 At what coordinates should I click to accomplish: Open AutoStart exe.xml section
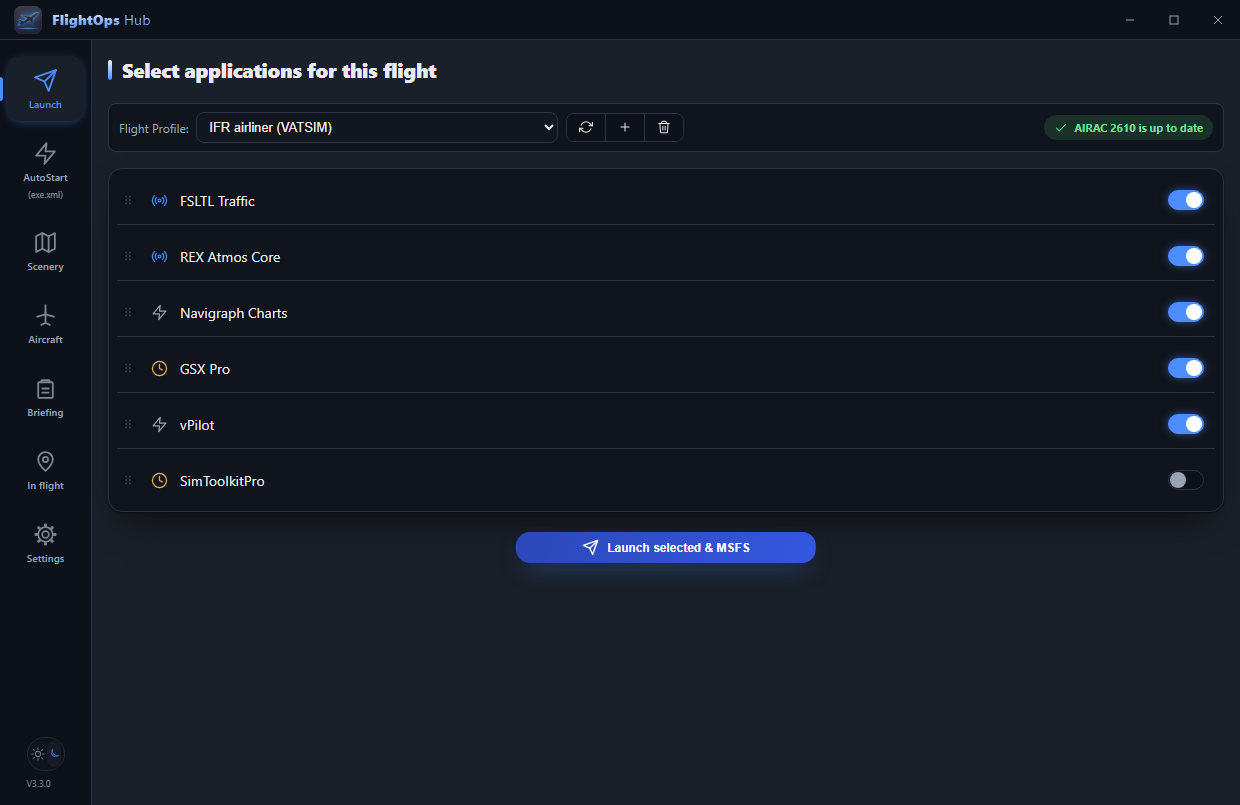(45, 170)
